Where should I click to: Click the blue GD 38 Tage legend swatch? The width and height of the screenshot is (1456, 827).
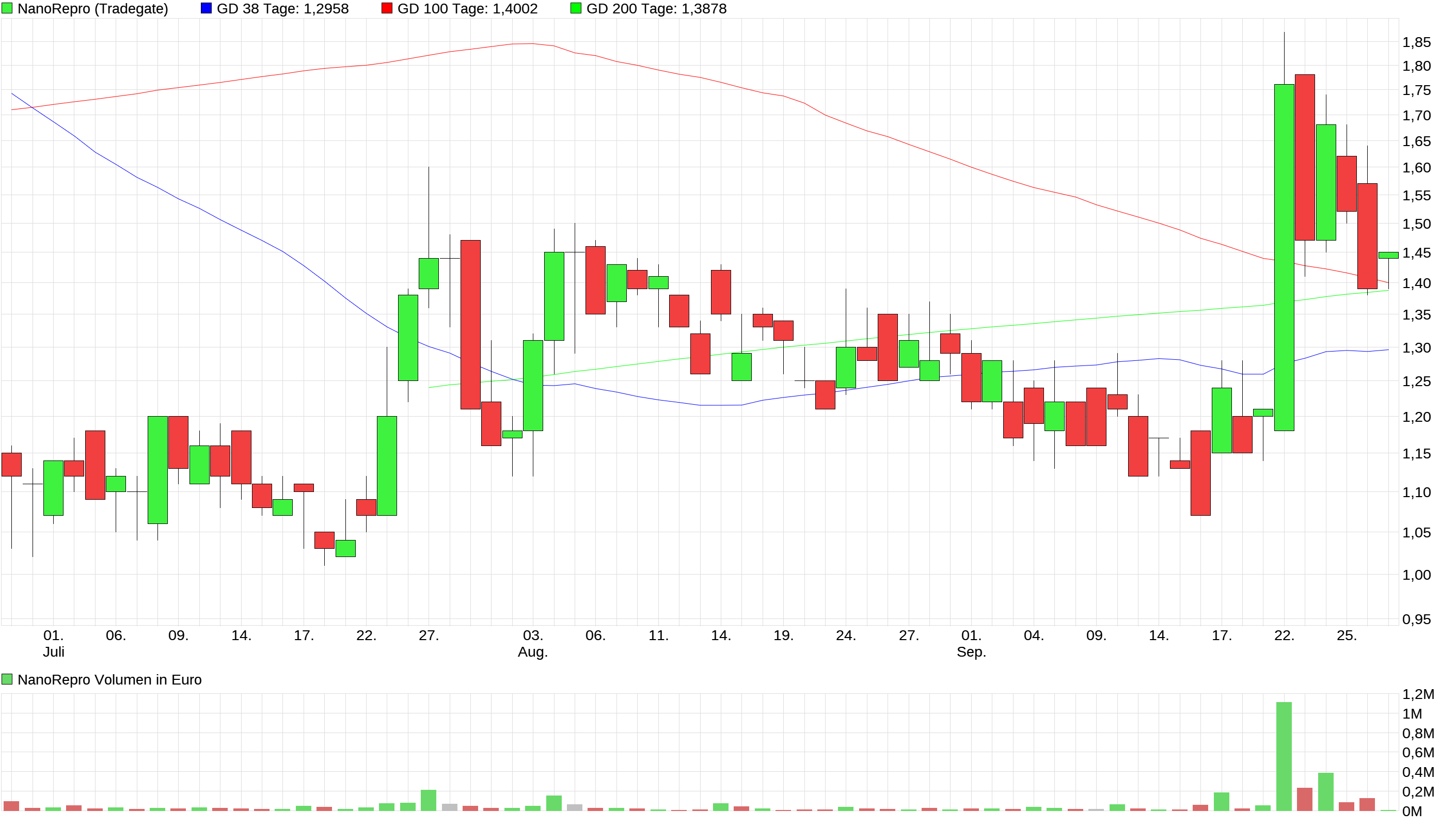click(206, 9)
